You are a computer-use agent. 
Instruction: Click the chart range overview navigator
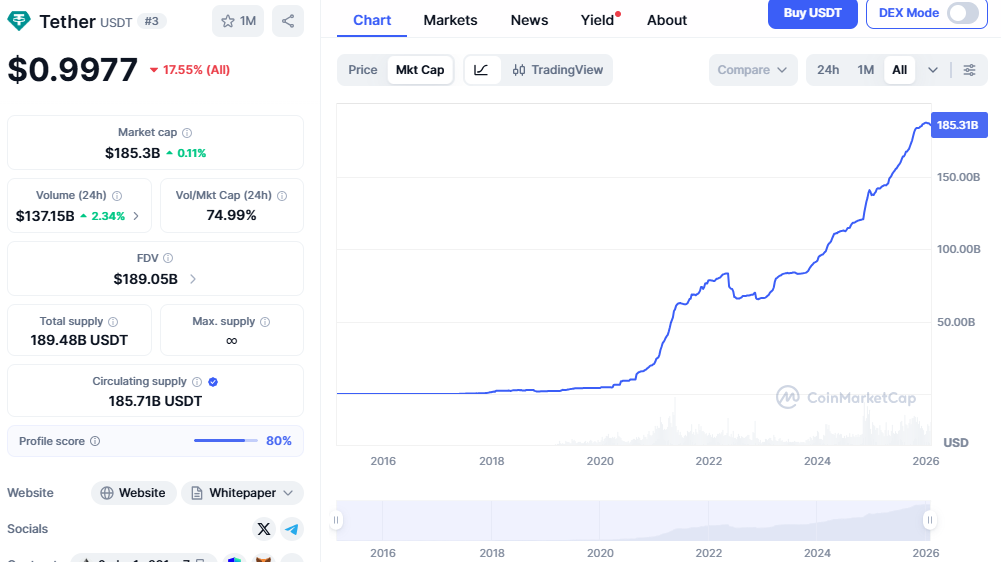coord(633,520)
